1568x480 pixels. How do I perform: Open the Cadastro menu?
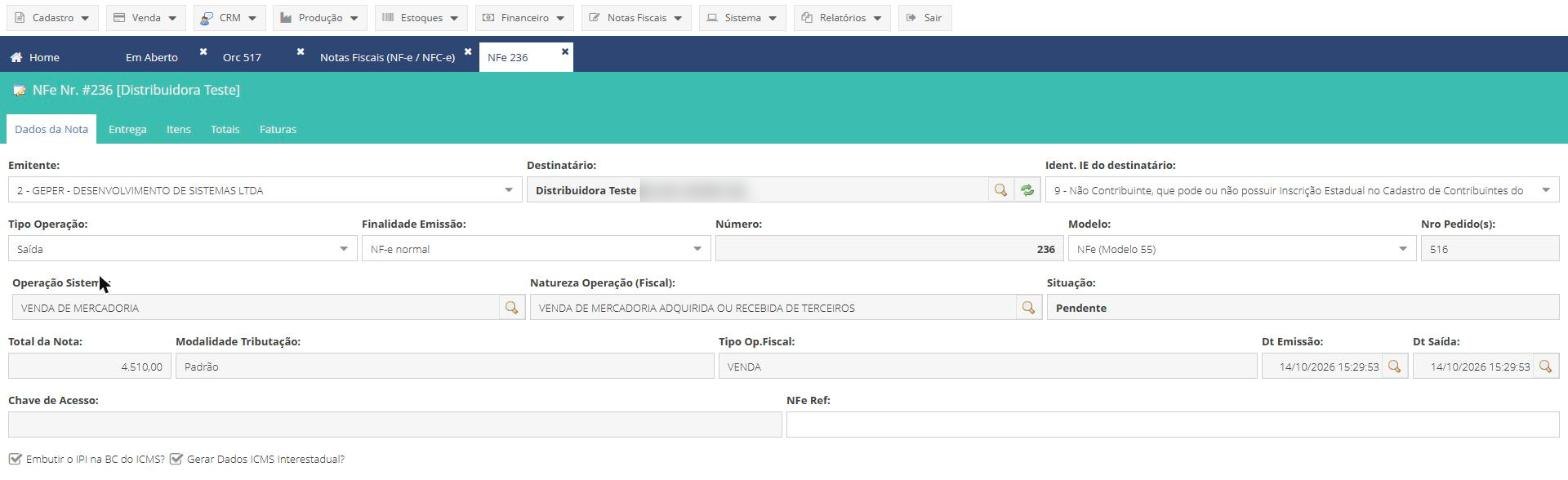click(53, 18)
